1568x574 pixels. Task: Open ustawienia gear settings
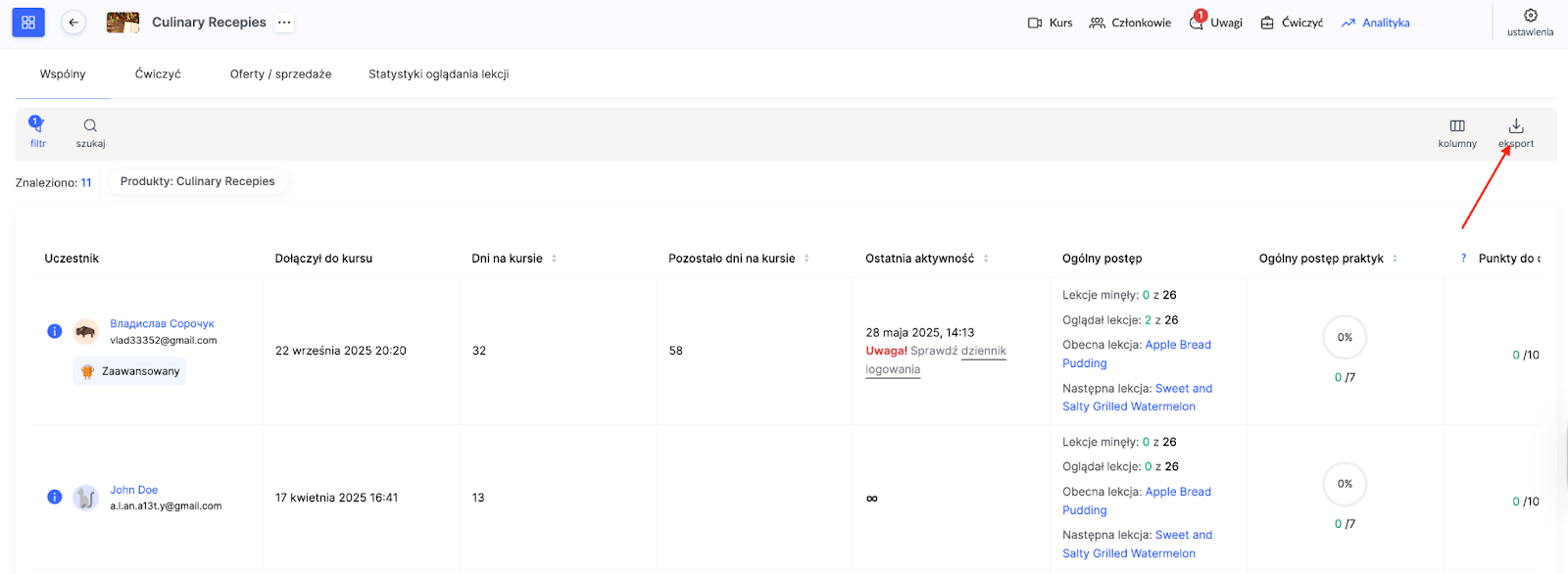tap(1530, 16)
